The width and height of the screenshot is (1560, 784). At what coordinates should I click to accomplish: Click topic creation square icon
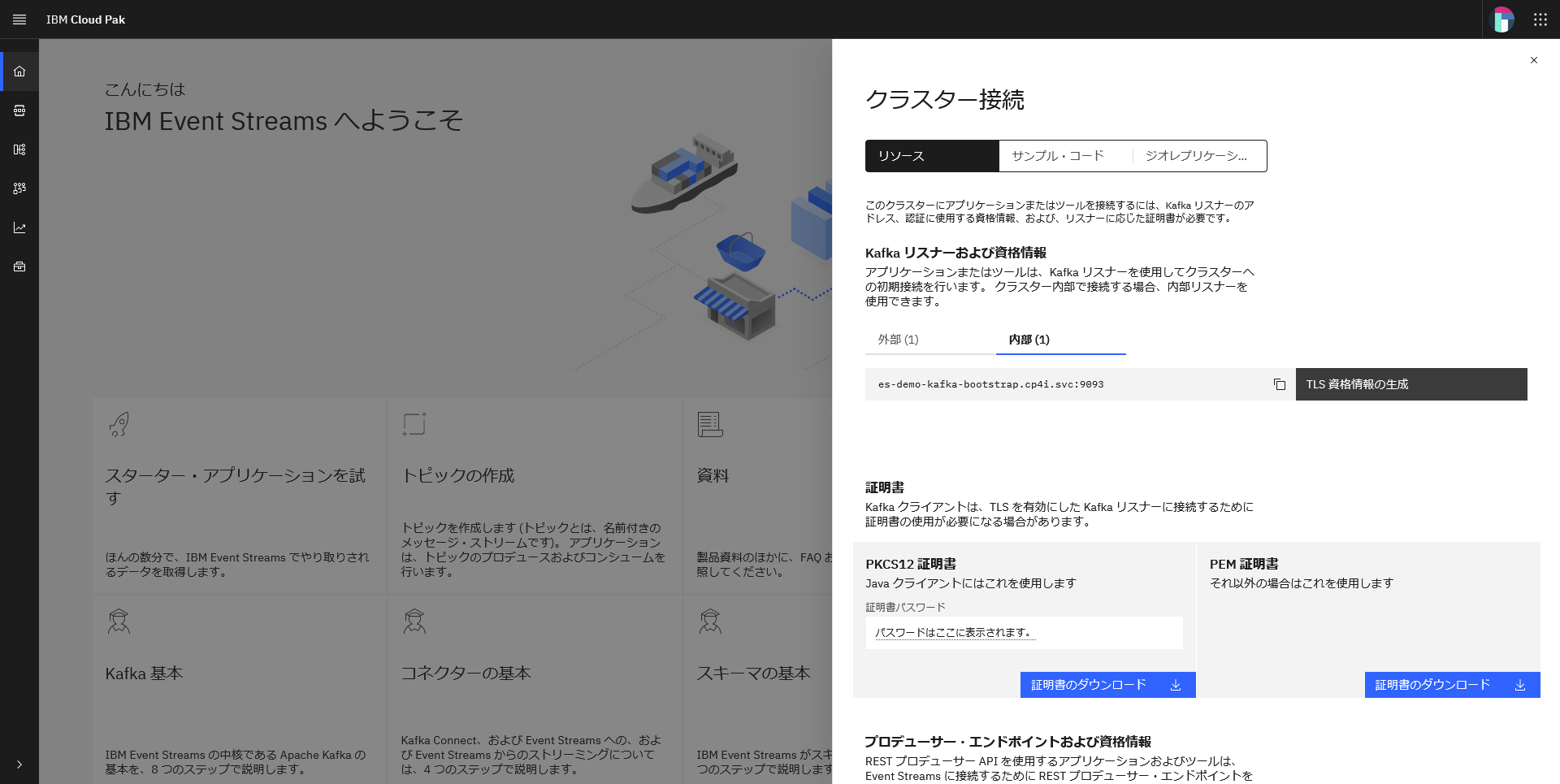click(414, 424)
